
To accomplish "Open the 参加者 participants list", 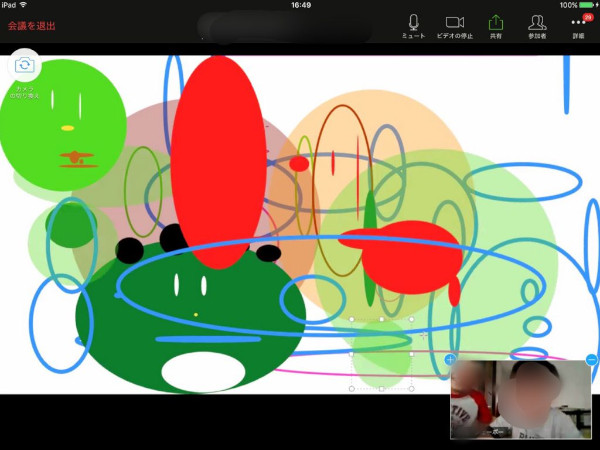I will pyautogui.click(x=537, y=26).
